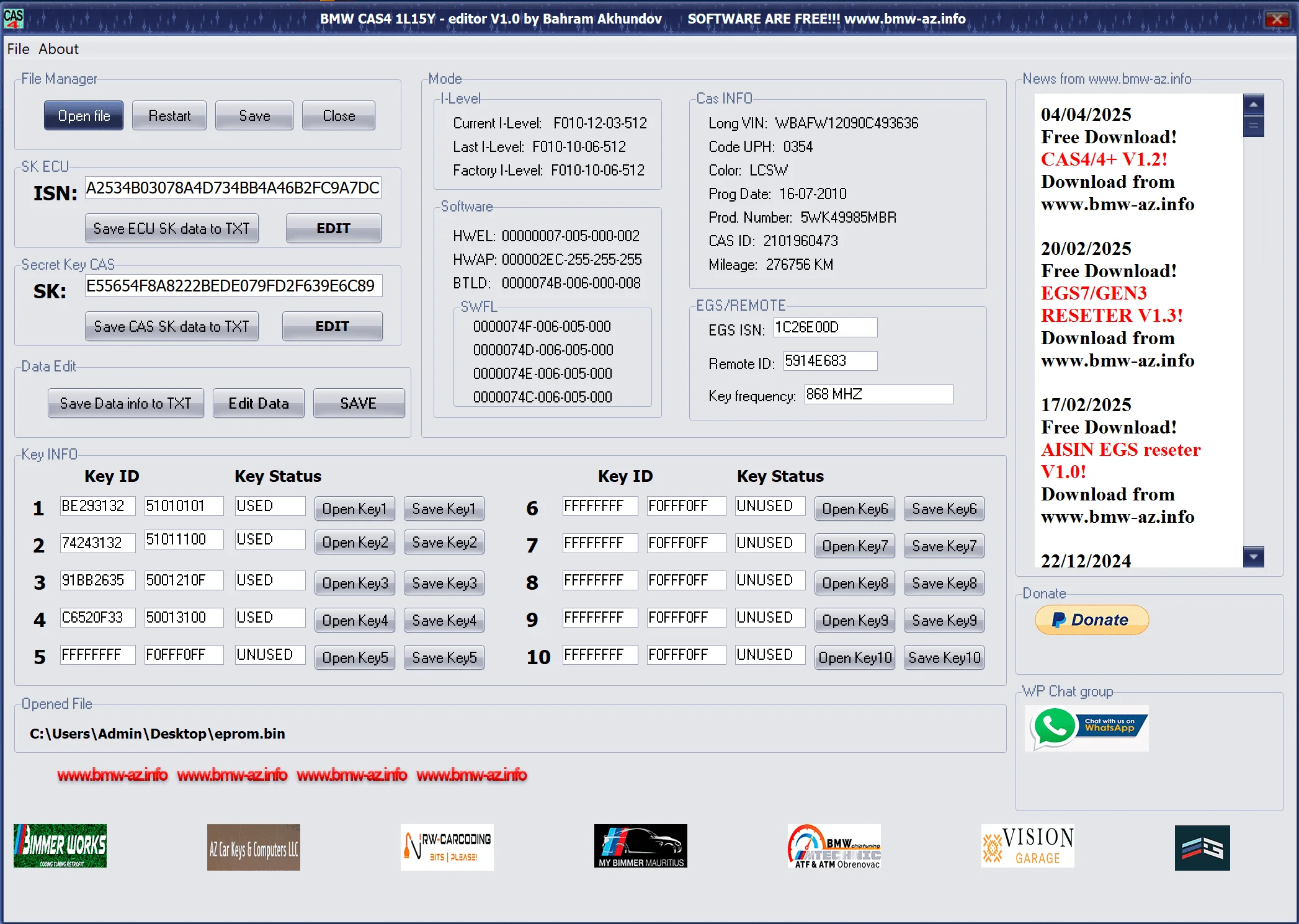Click the CAS4/4+ V1.2! news headline
The height and width of the screenshot is (924, 1299).
pyautogui.click(x=1104, y=159)
